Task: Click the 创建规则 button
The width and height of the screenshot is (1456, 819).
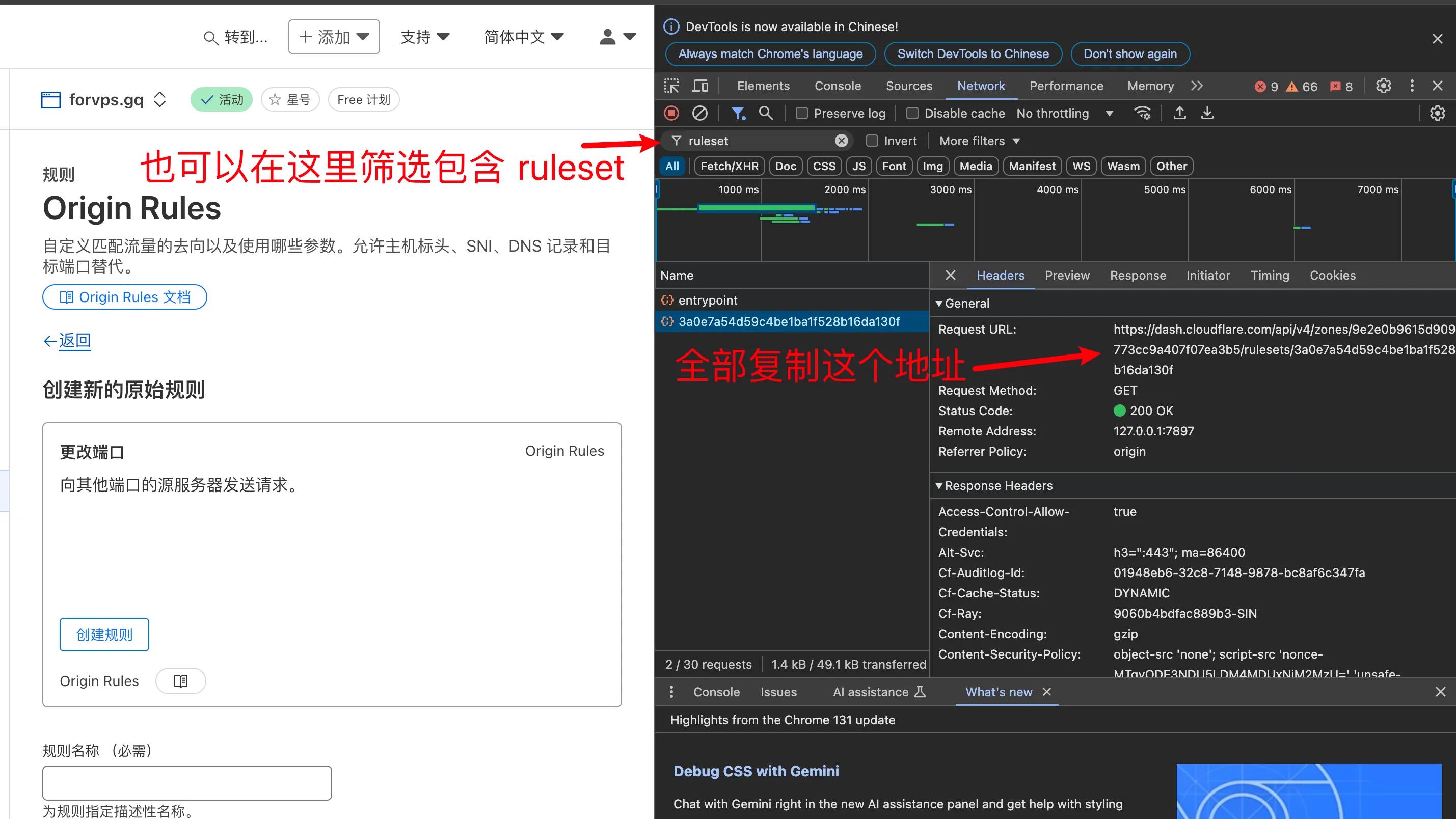Action: point(104,634)
